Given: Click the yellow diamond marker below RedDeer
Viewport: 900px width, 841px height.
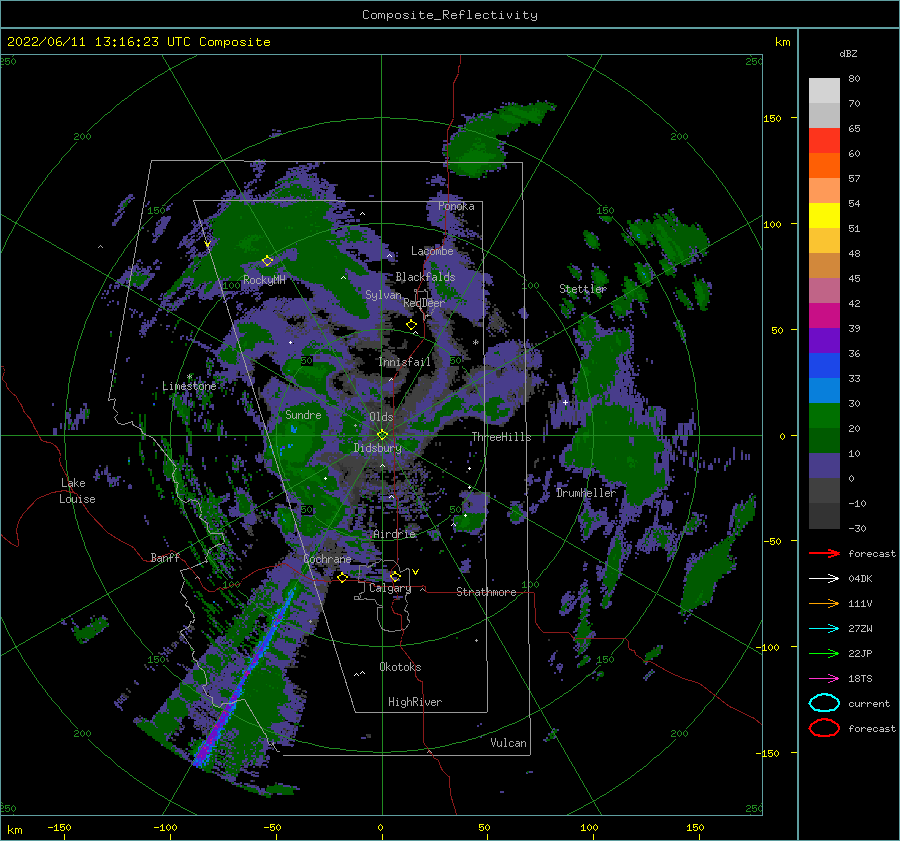Looking at the screenshot, I should pyautogui.click(x=411, y=325).
